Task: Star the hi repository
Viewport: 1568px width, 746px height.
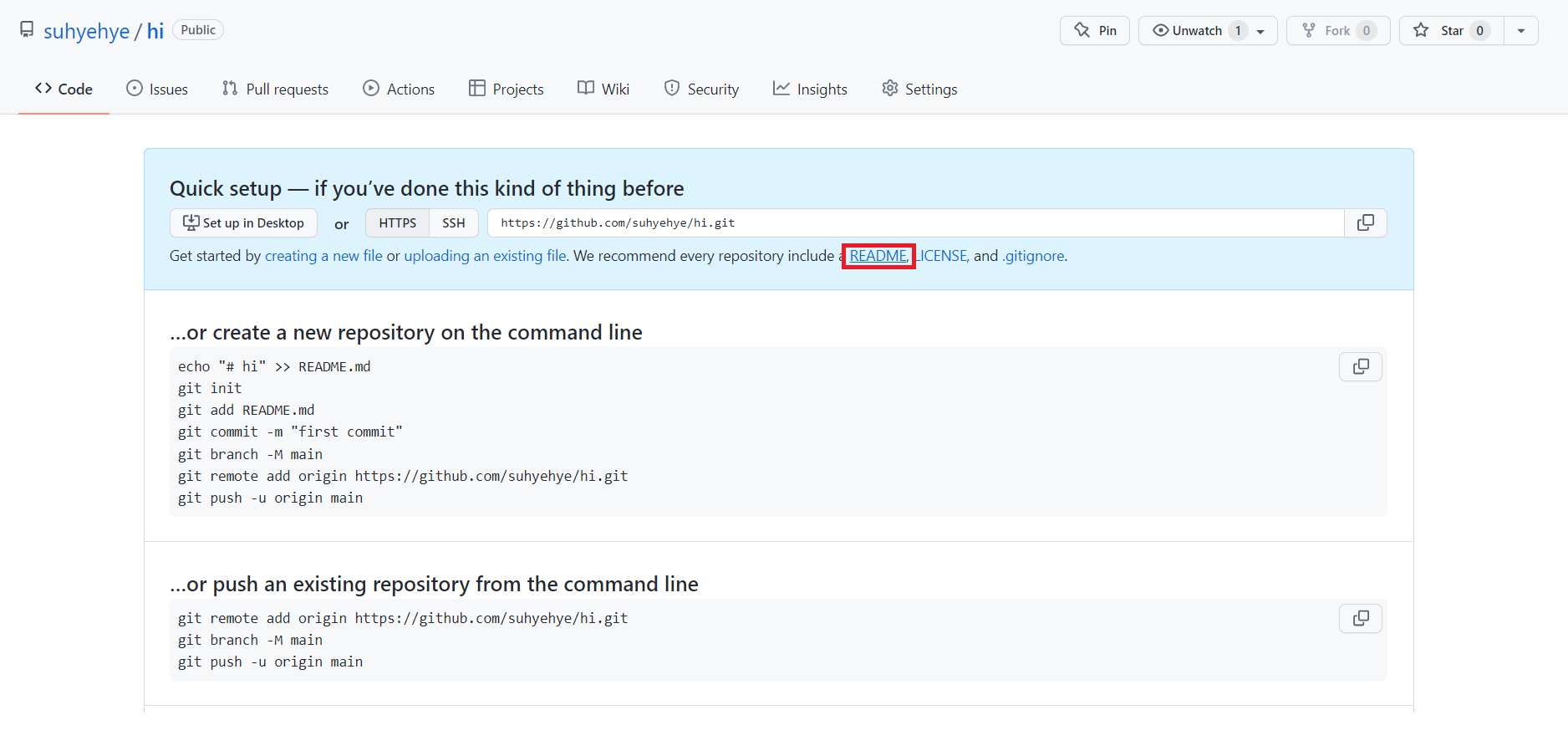Action: click(x=1452, y=30)
